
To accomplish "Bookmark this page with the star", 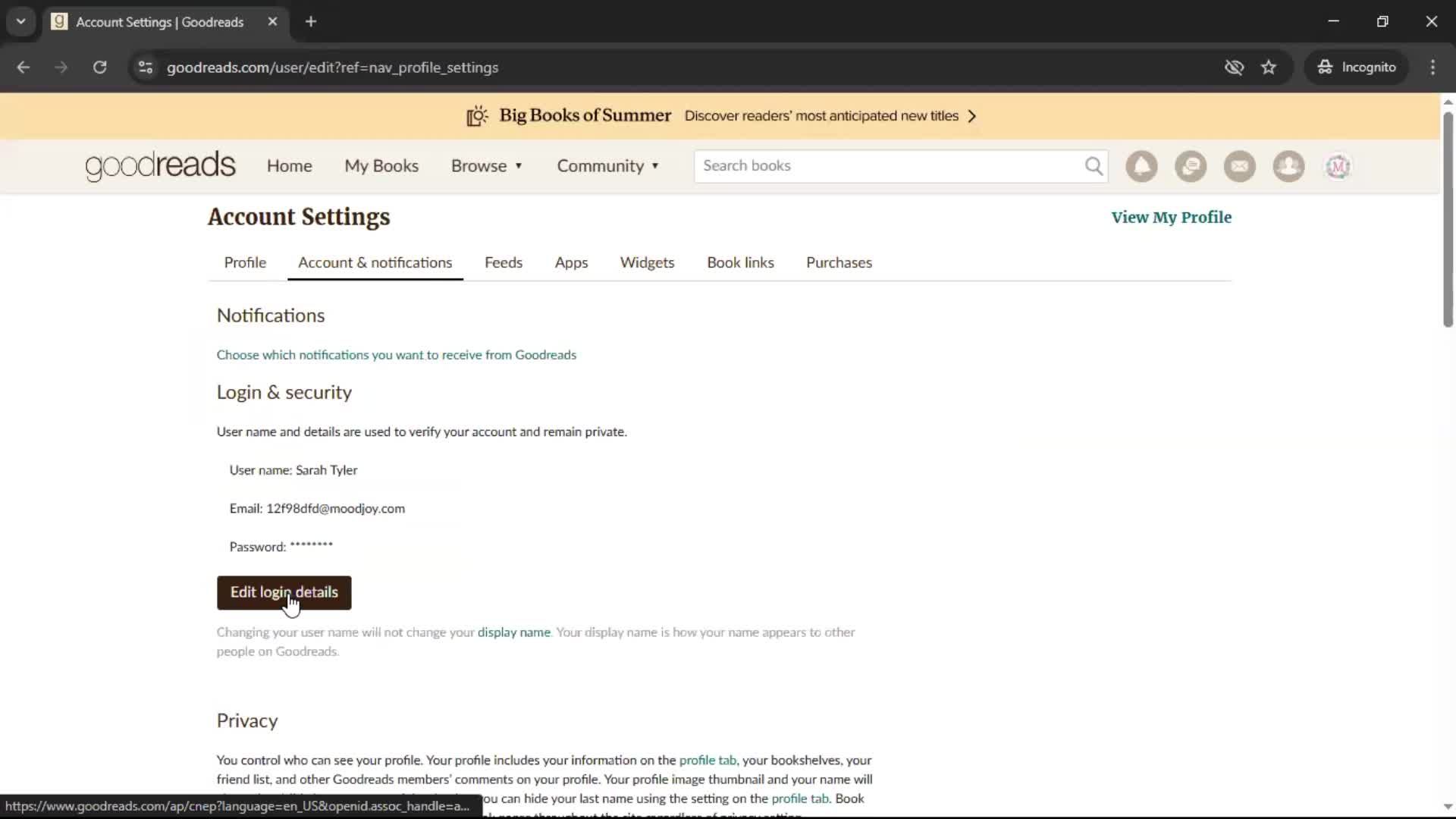I will 1269,67.
